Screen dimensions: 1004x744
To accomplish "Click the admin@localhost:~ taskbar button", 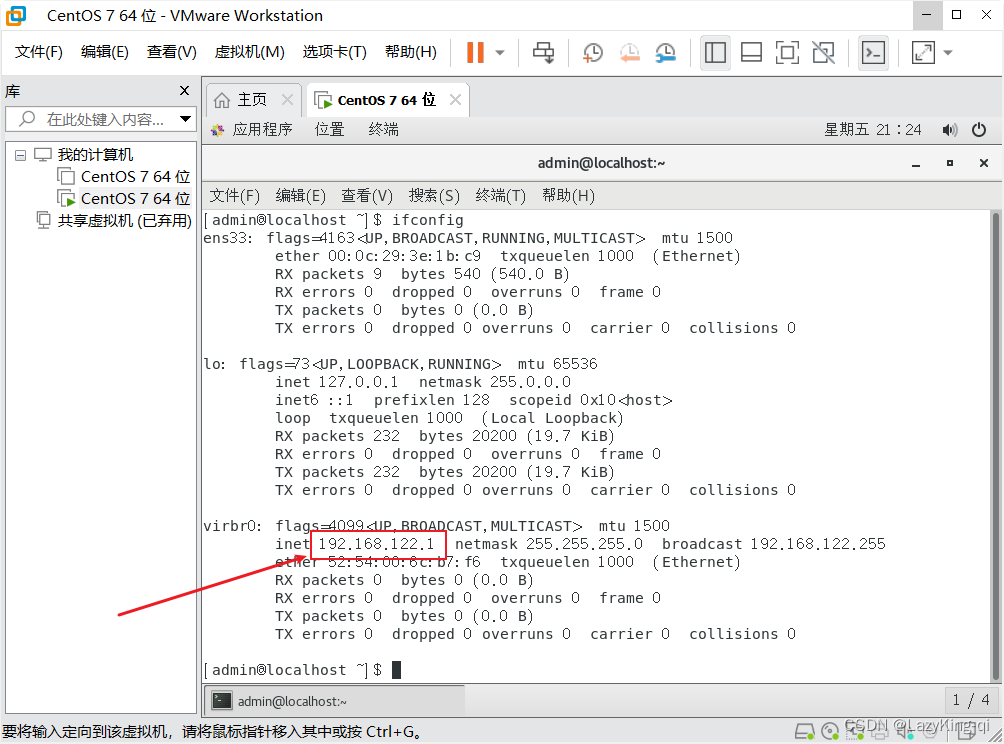I will click(x=335, y=701).
